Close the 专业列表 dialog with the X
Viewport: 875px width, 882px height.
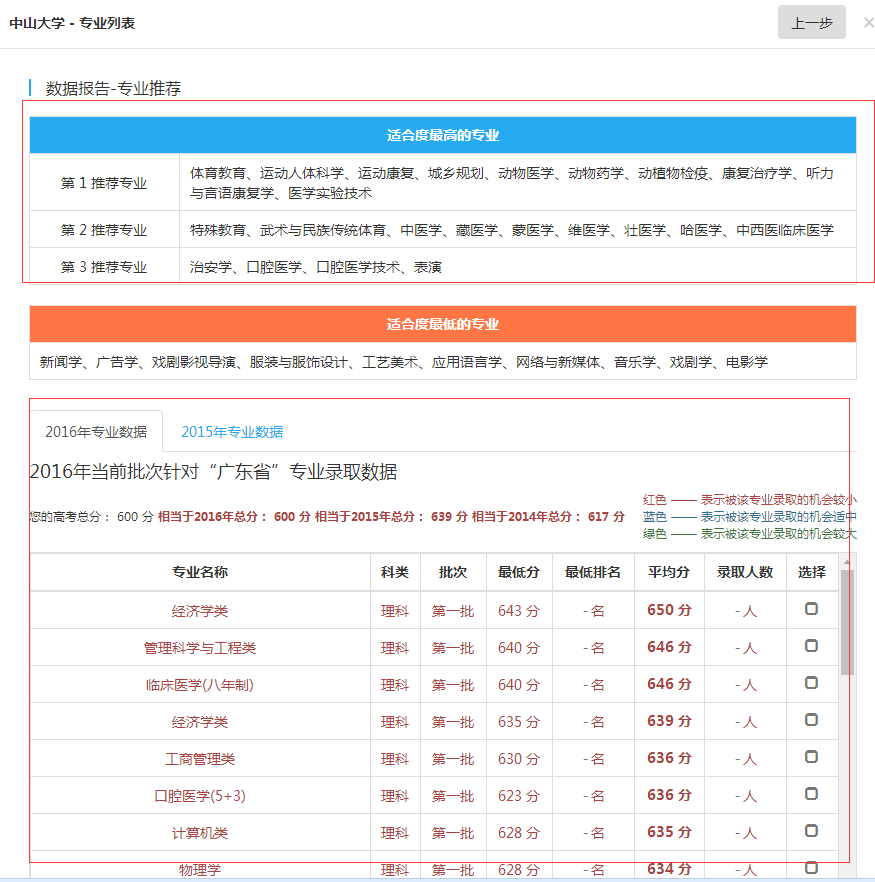pos(868,22)
